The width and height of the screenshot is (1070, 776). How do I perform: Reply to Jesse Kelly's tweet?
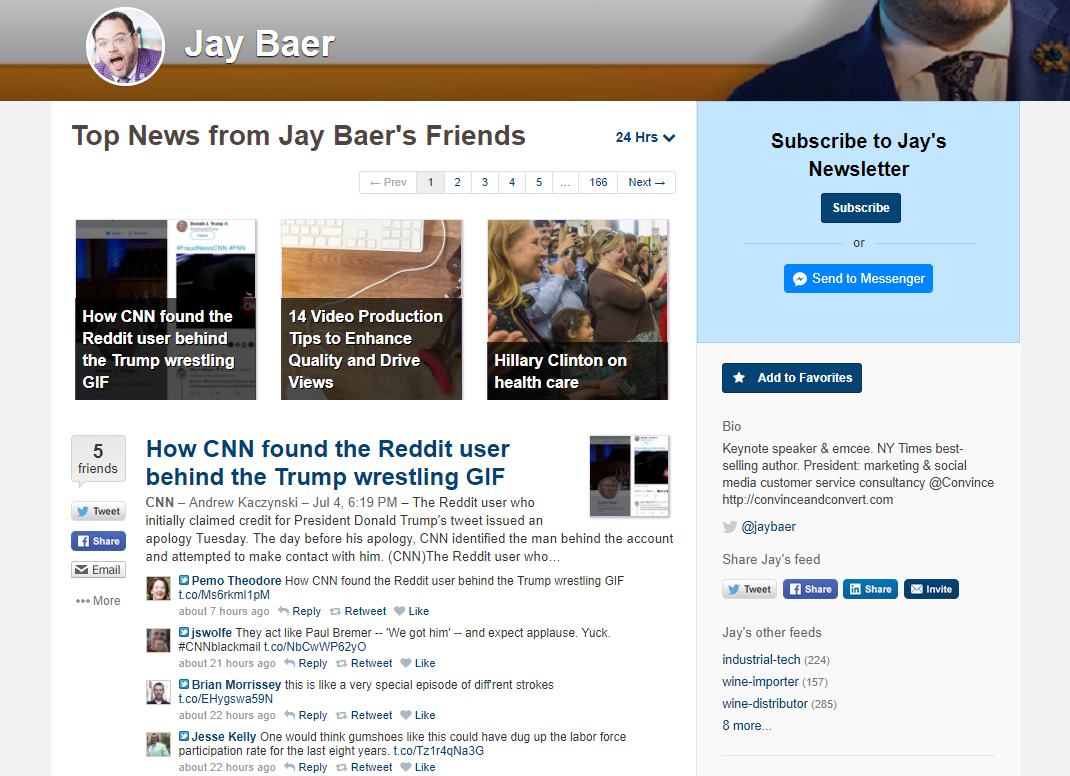[x=306, y=767]
